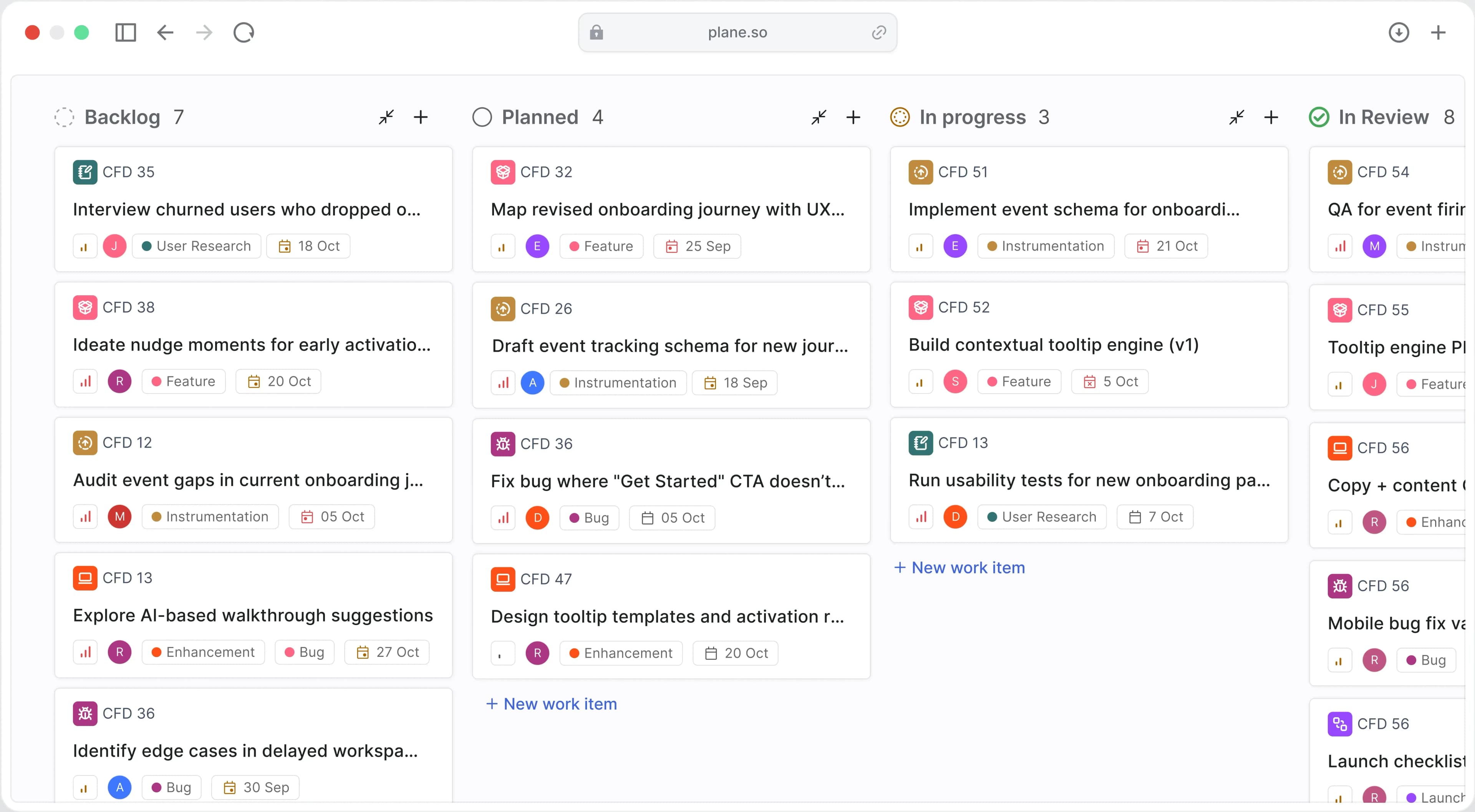Click the copy link icon in address bar
Viewport: 1475px width, 812px height.
tap(878, 33)
